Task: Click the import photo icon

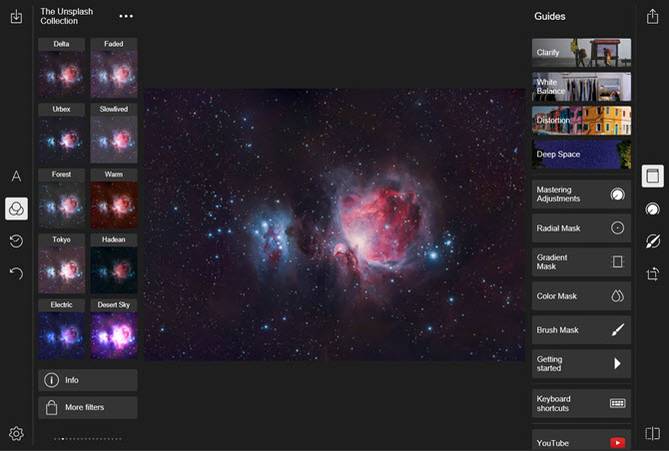Action: coord(16,17)
